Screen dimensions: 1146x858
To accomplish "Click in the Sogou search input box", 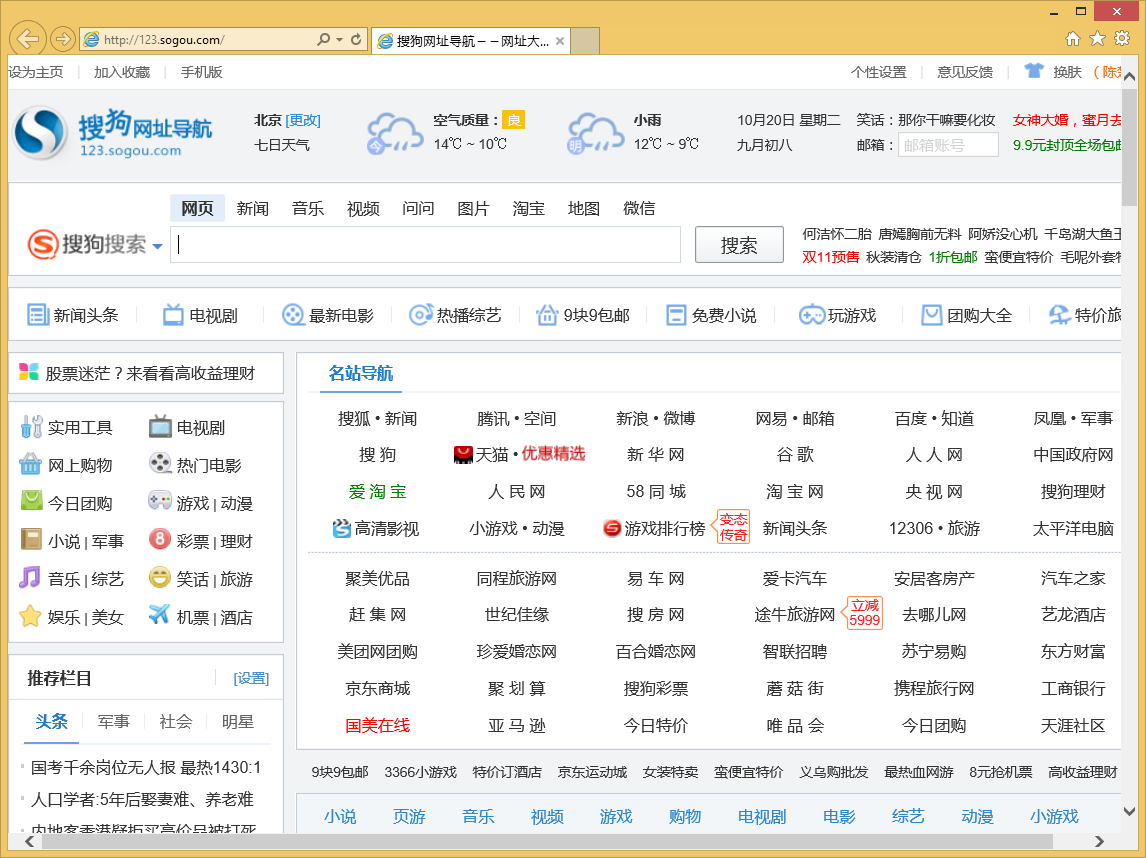I will click(425, 244).
